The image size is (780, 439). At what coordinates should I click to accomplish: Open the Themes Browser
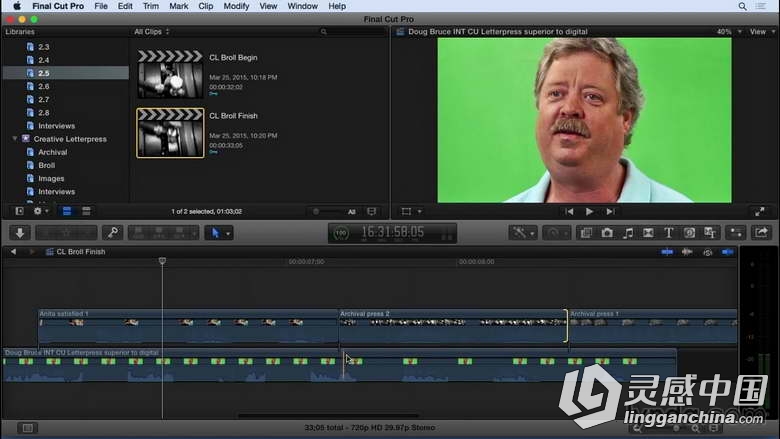pyautogui.click(x=710, y=233)
